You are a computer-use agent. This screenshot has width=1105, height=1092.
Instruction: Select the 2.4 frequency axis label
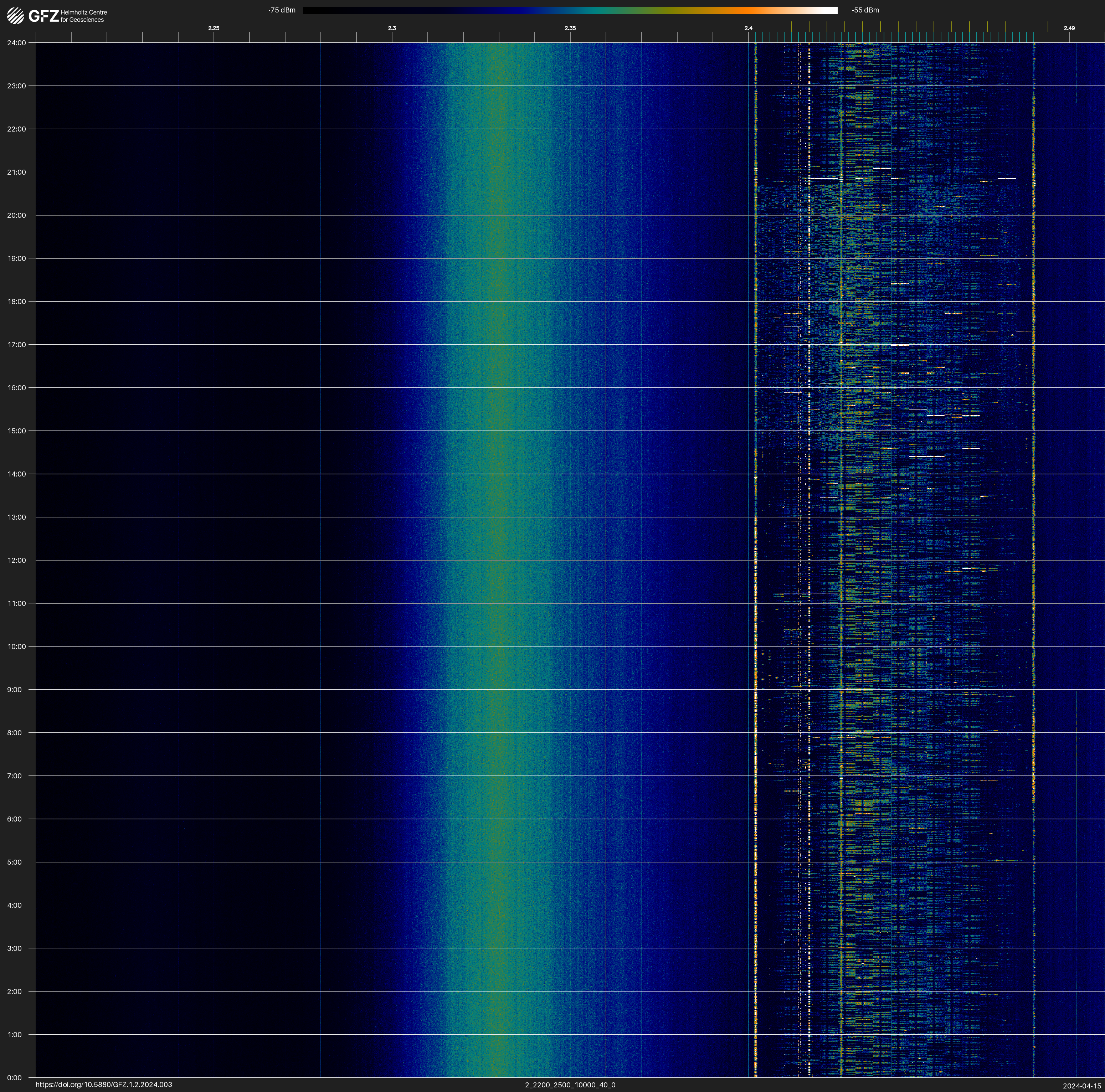pyautogui.click(x=748, y=28)
